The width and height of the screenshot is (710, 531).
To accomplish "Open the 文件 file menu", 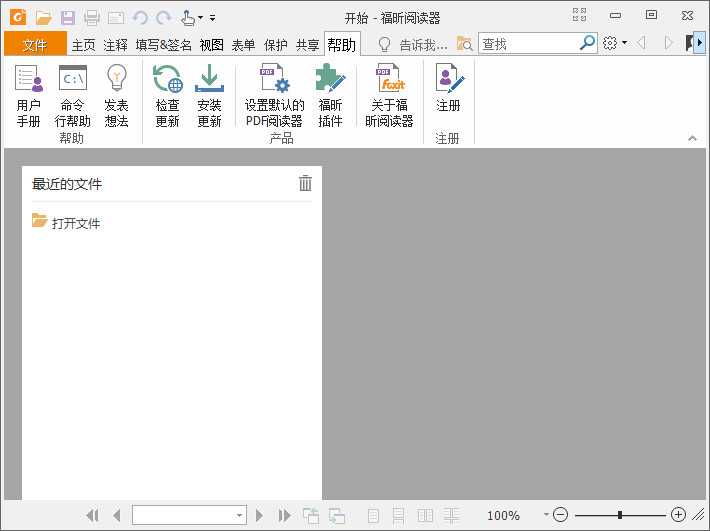I will coord(35,44).
